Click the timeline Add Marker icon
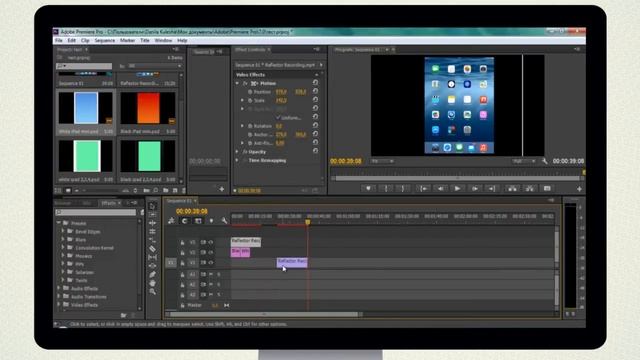 pyautogui.click(x=211, y=221)
